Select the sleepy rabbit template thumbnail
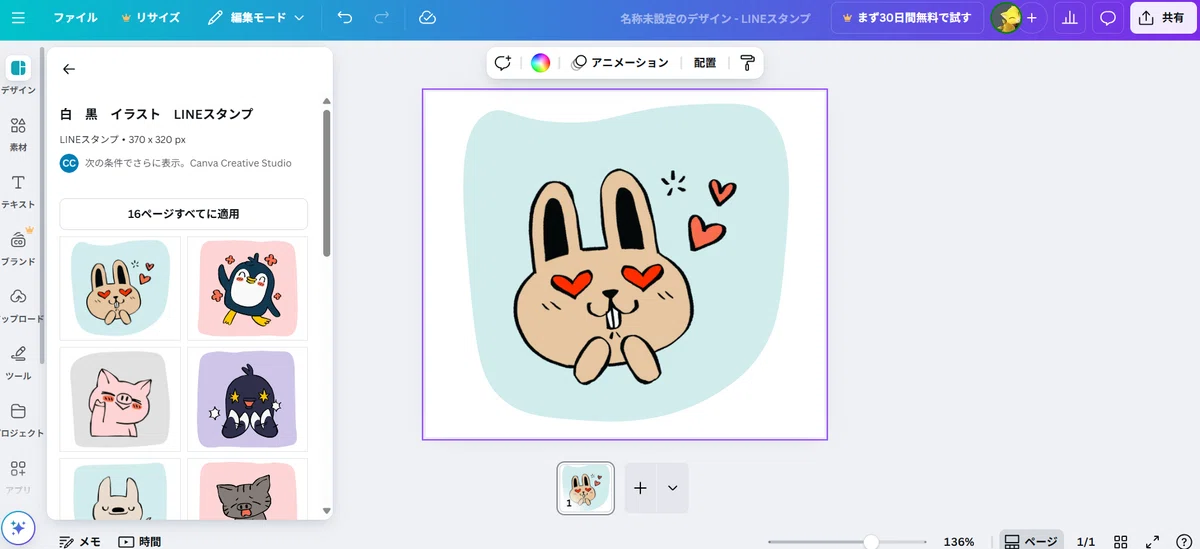Screen dimensions: 1200x549 point(120,489)
